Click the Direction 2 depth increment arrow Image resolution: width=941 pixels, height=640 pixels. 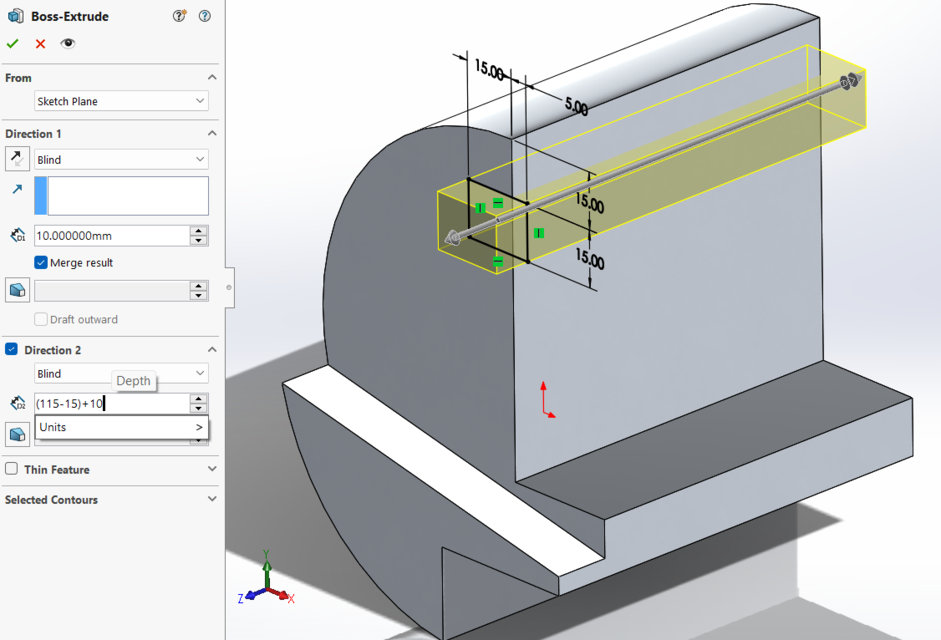(x=197, y=398)
